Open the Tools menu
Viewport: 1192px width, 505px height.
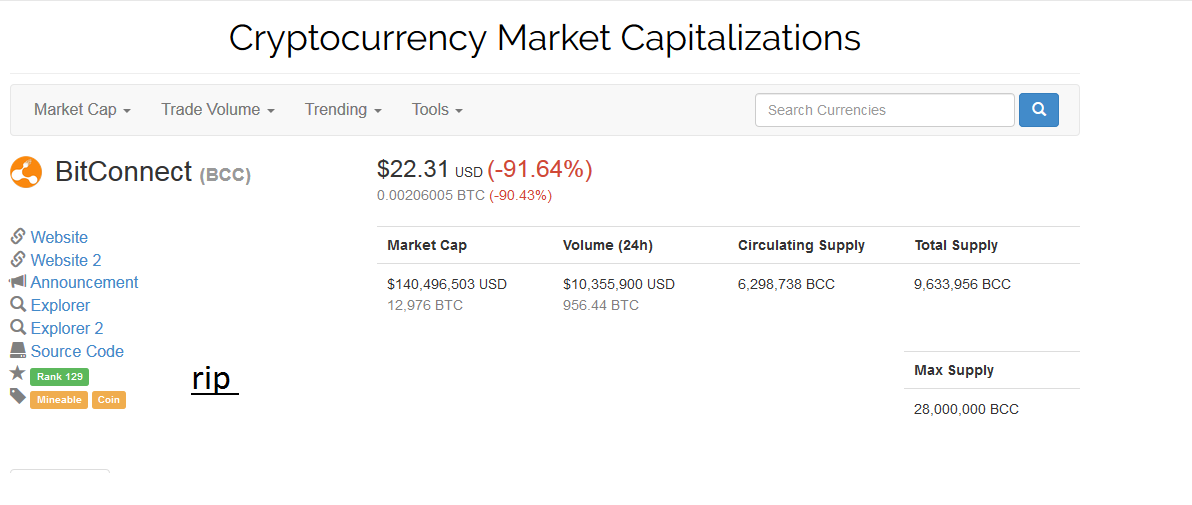coord(437,110)
